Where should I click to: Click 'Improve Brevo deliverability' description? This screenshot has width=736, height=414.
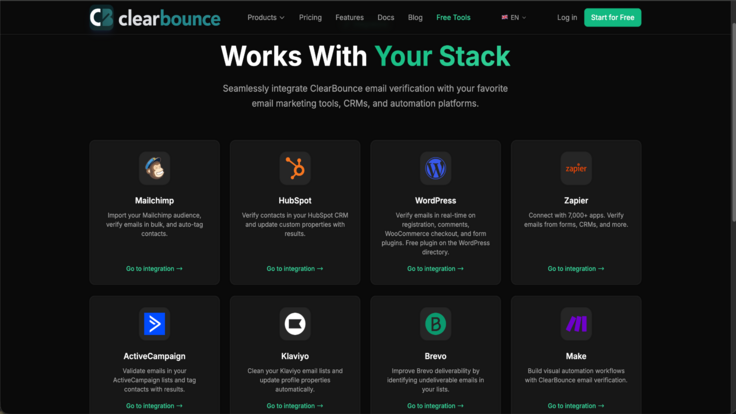(x=435, y=380)
